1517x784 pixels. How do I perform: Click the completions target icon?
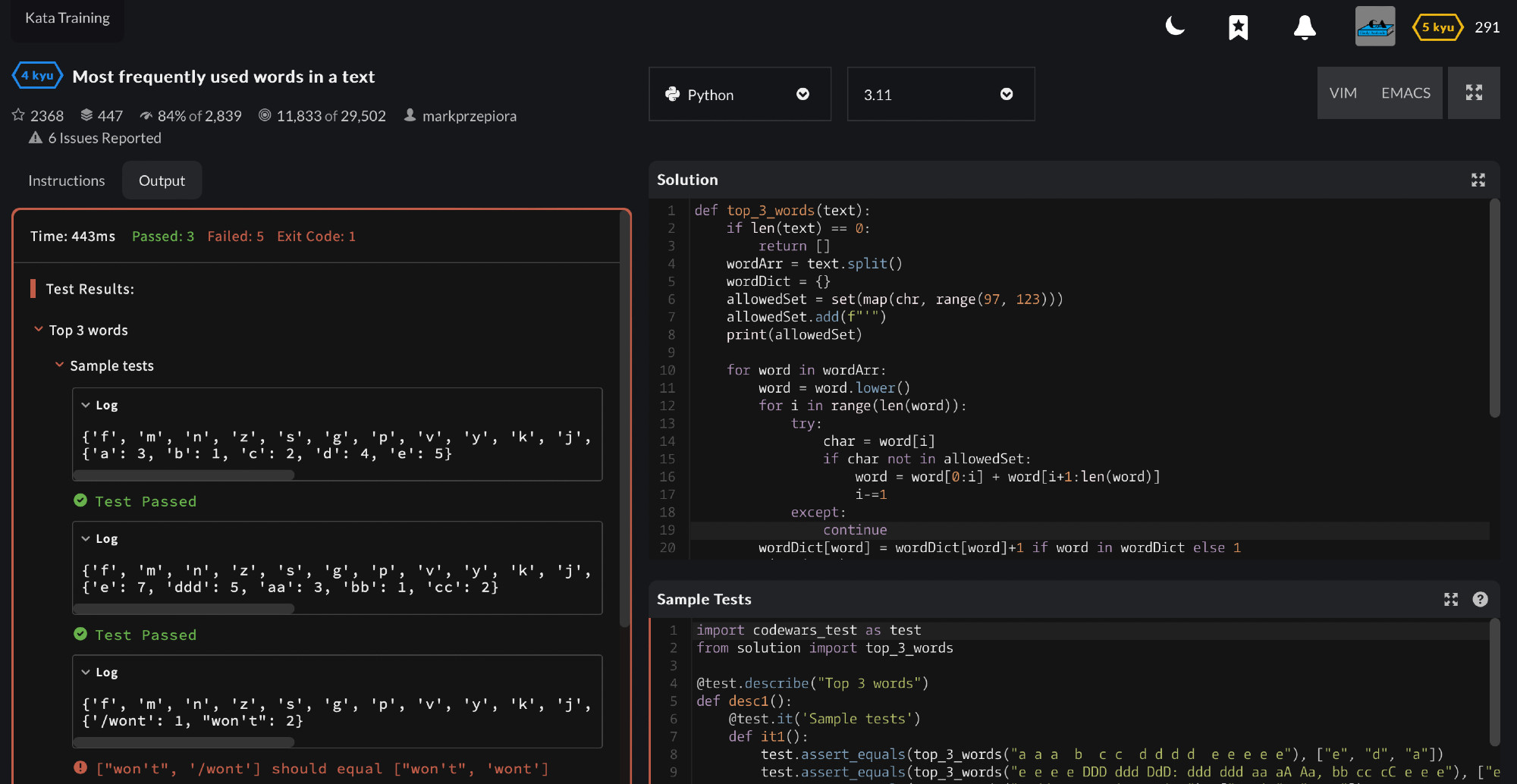pos(265,115)
